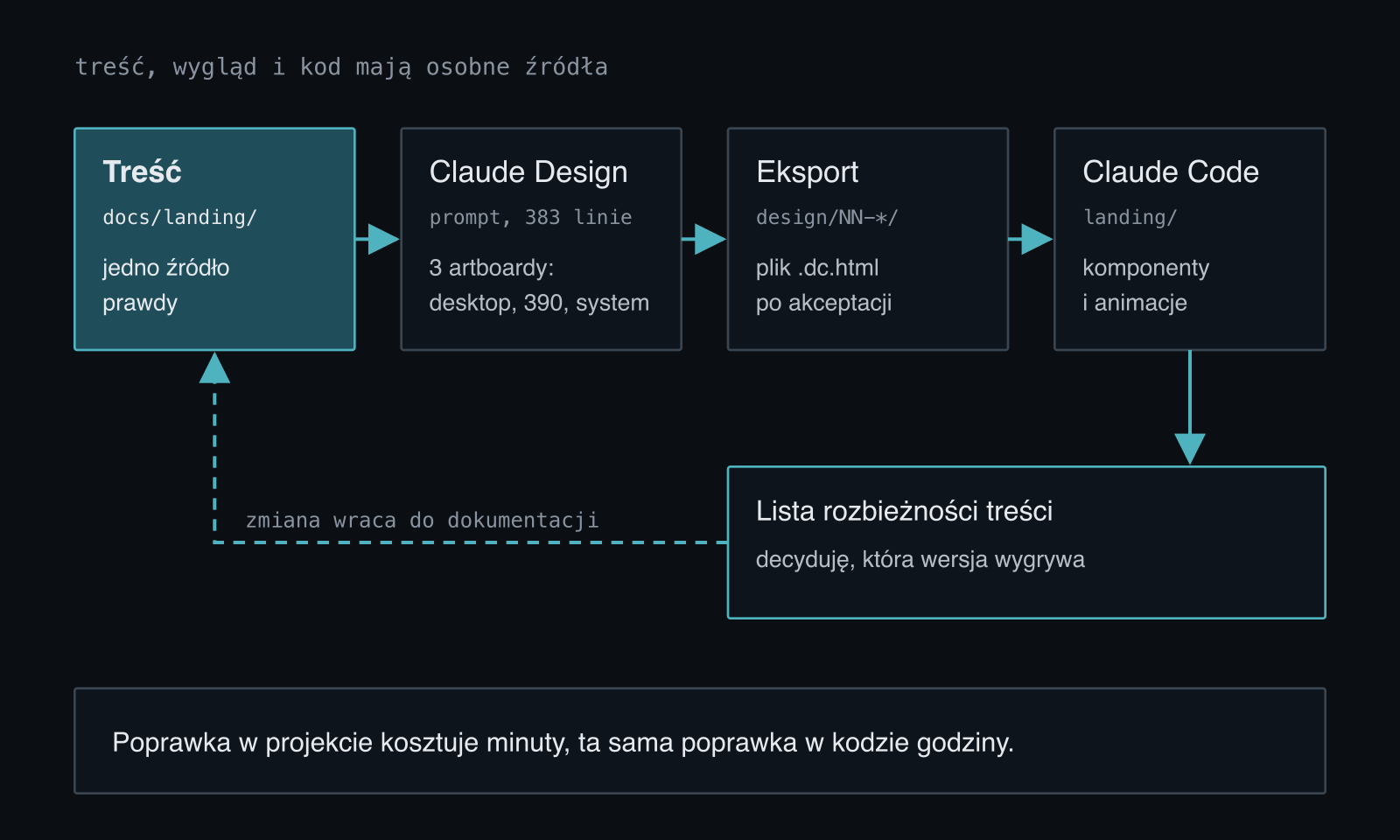Screen dimensions: 1400x840
Task: Click the sentence 'Poprawka w projekcie kosztuje minuty…'
Action: (563, 743)
